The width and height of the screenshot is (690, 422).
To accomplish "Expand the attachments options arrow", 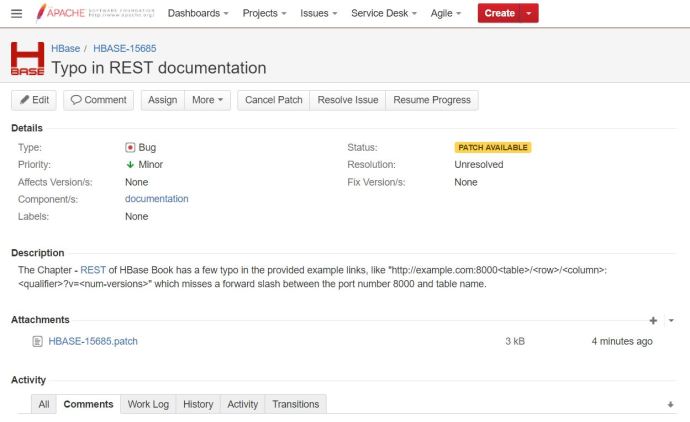I will [671, 320].
